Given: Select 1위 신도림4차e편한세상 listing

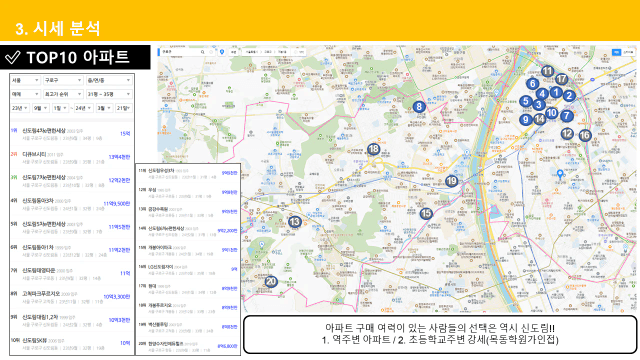Looking at the screenshot, I should tap(71, 134).
